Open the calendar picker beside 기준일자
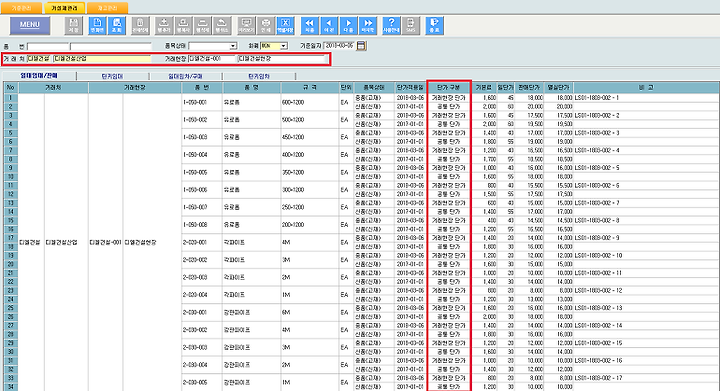This screenshot has width=720, height=391. pos(361,46)
